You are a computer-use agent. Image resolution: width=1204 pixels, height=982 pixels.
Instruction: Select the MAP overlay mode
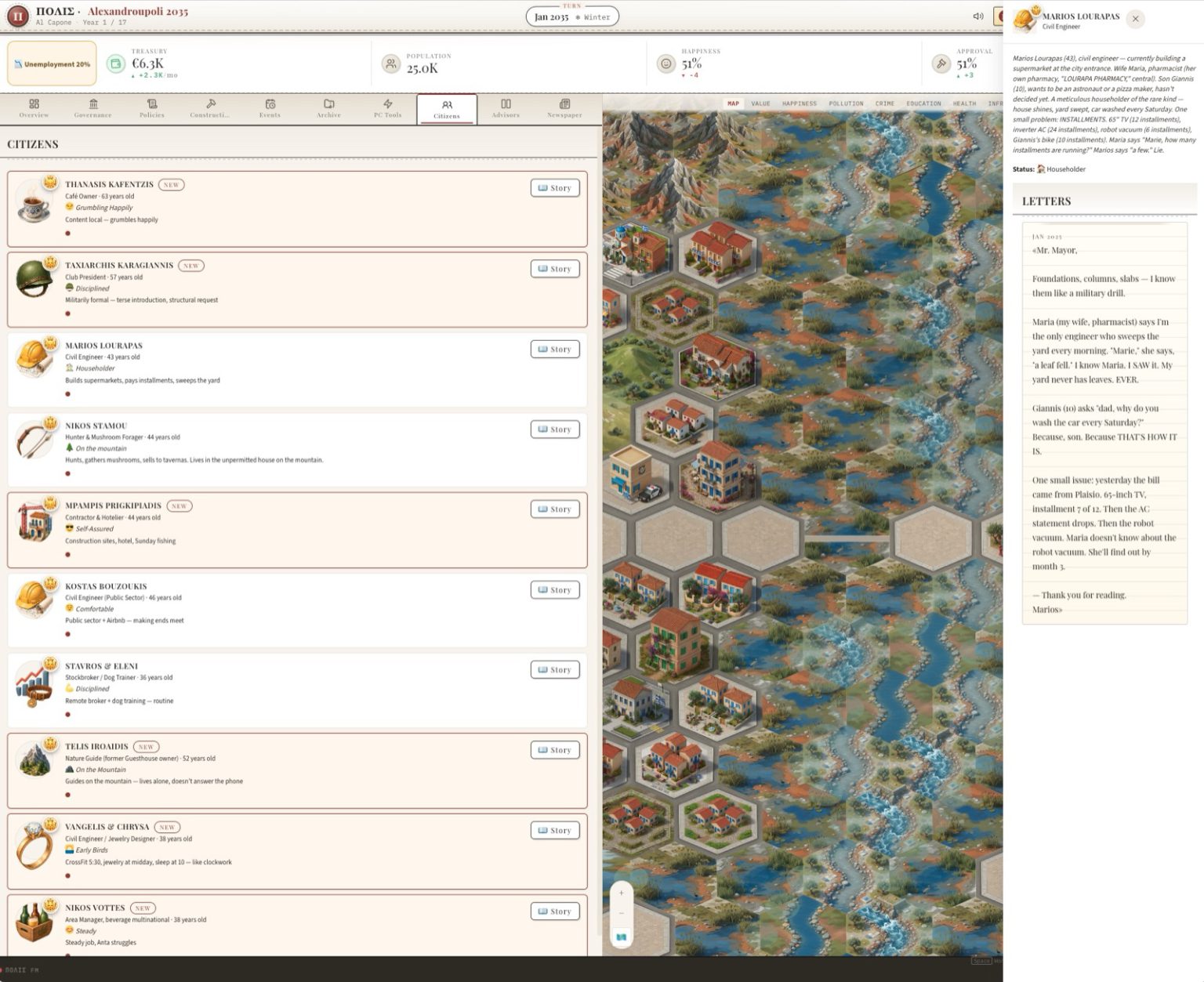[x=733, y=103]
